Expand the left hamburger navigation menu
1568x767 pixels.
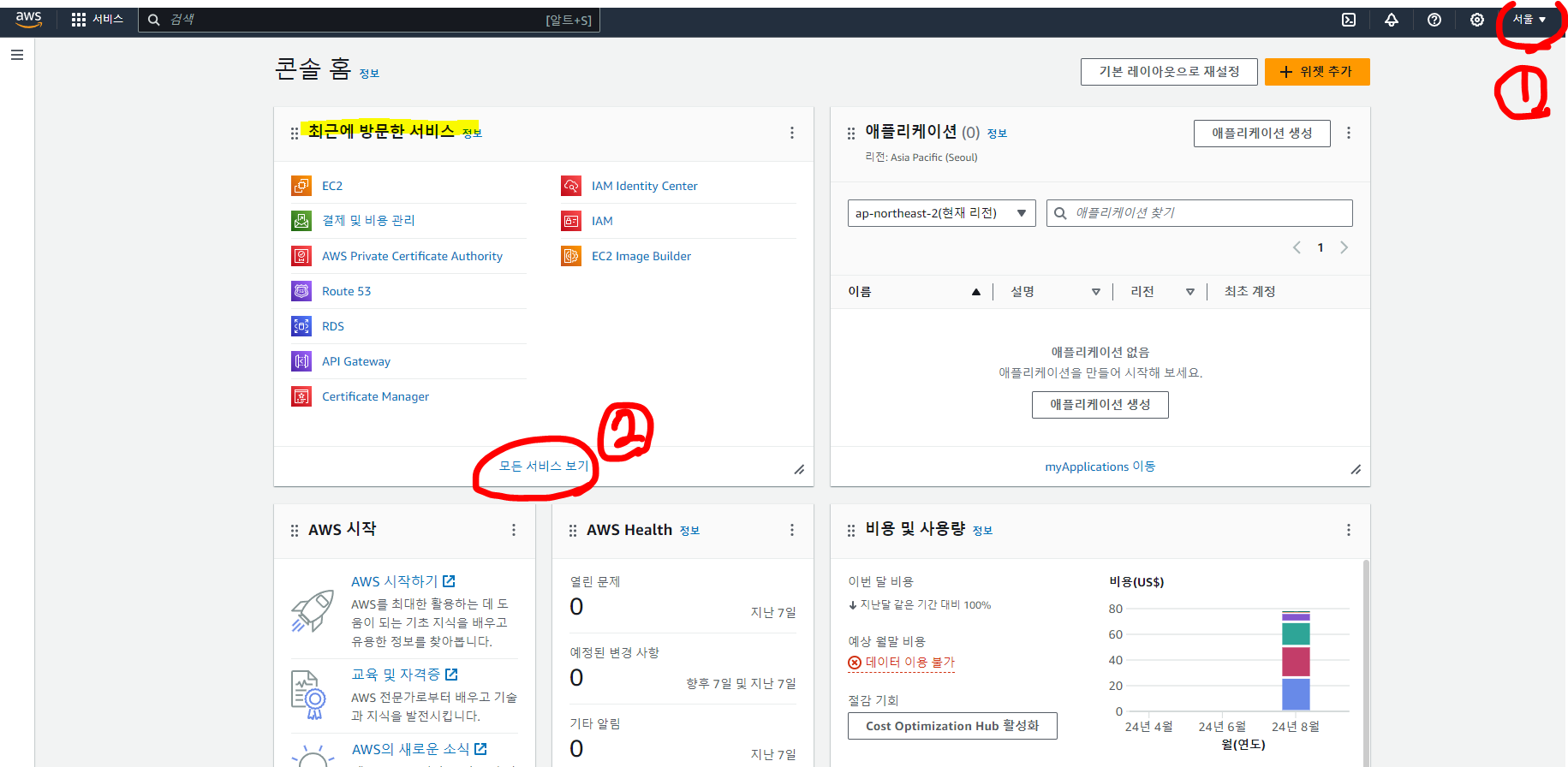[17, 55]
